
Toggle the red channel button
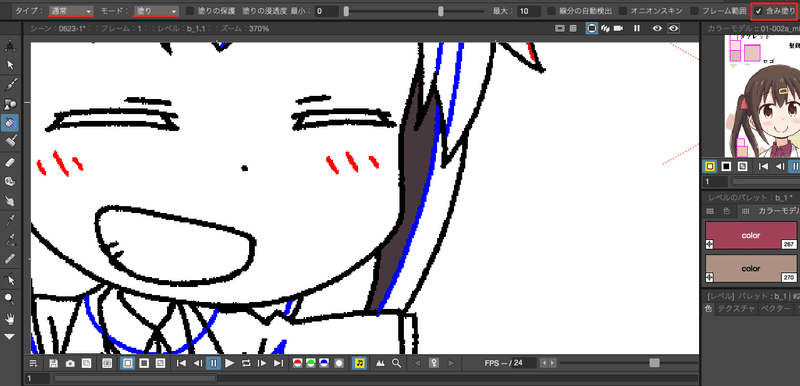(x=297, y=363)
